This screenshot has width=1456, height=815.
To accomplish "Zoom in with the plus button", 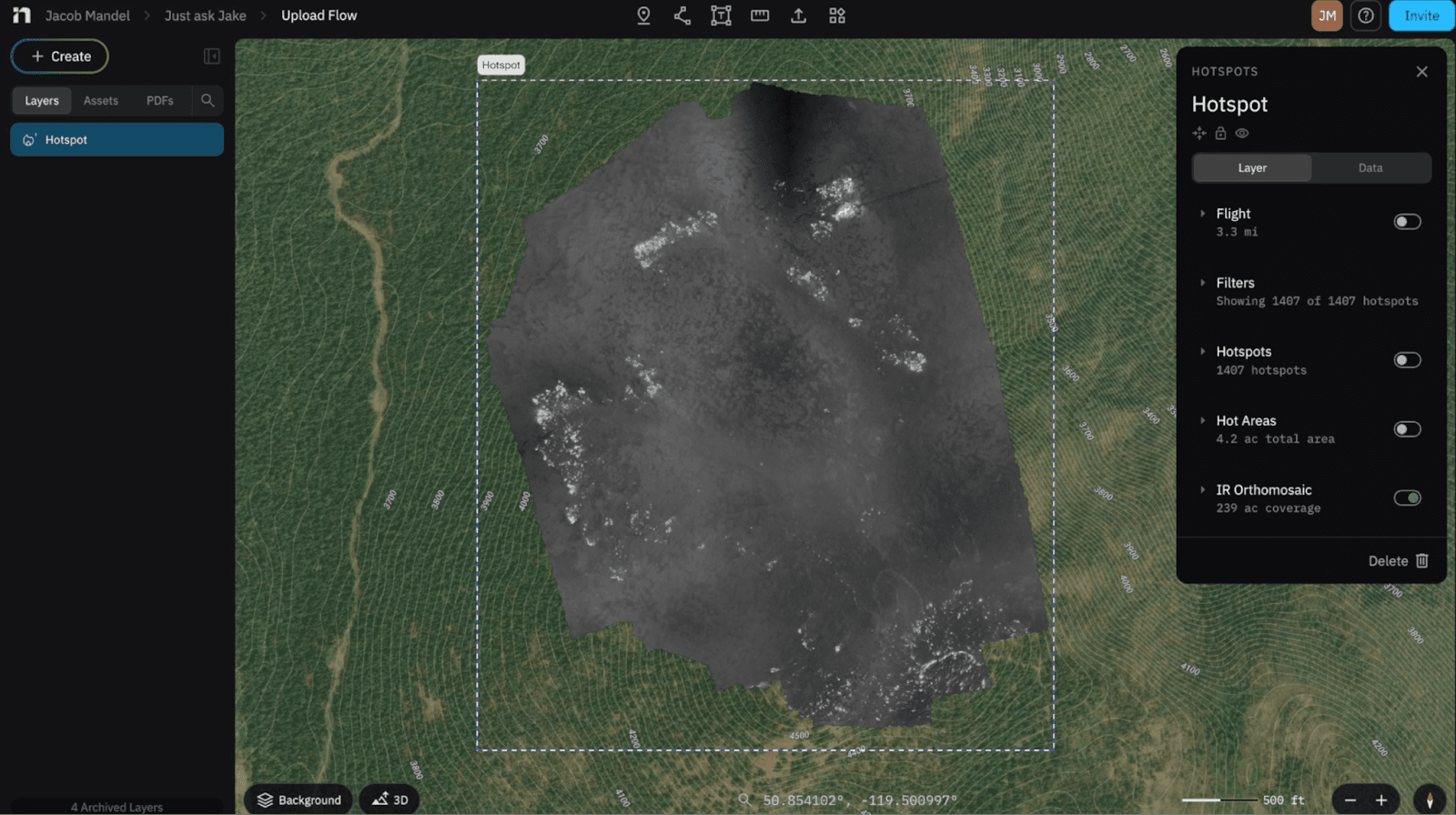I will 1381,800.
